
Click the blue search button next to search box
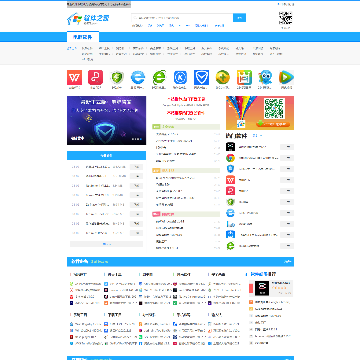point(239,18)
